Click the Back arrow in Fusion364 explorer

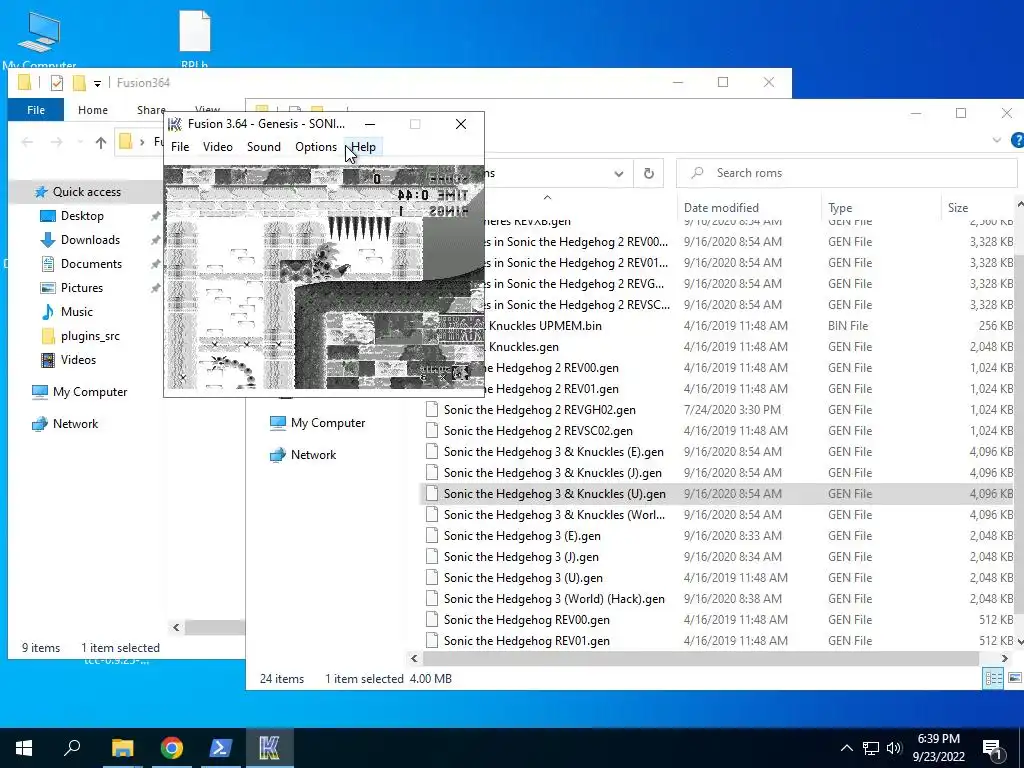tap(27, 142)
